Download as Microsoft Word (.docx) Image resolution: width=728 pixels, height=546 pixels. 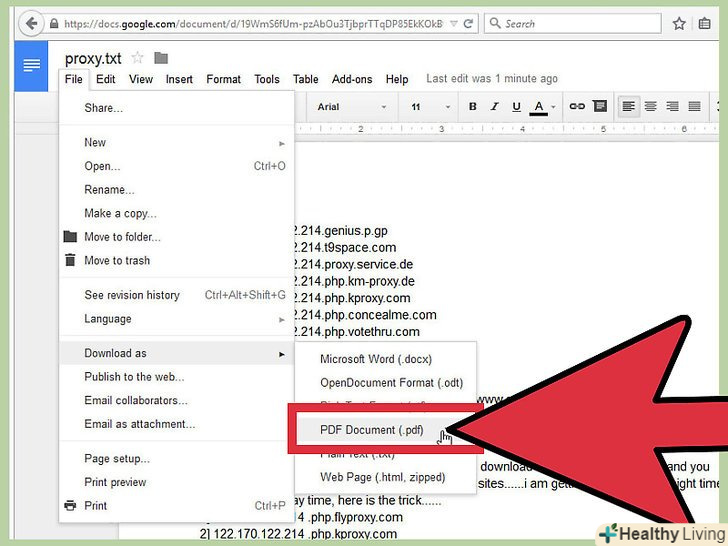pyautogui.click(x=385, y=359)
